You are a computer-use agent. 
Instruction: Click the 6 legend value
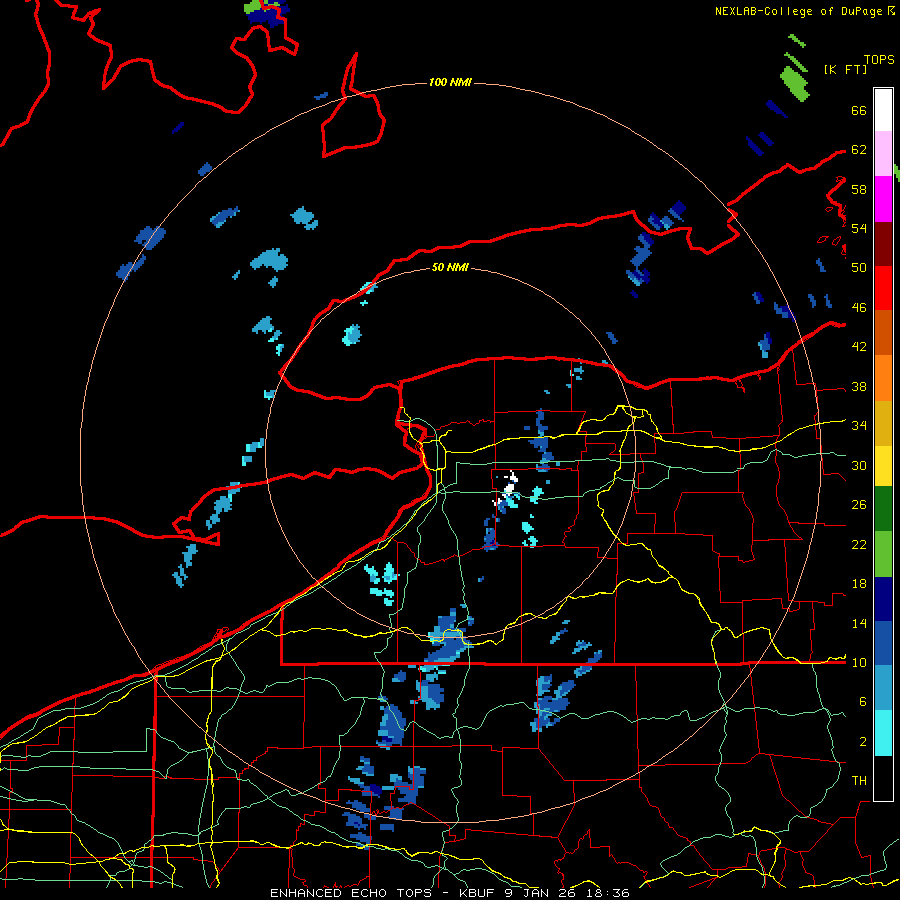[x=862, y=702]
